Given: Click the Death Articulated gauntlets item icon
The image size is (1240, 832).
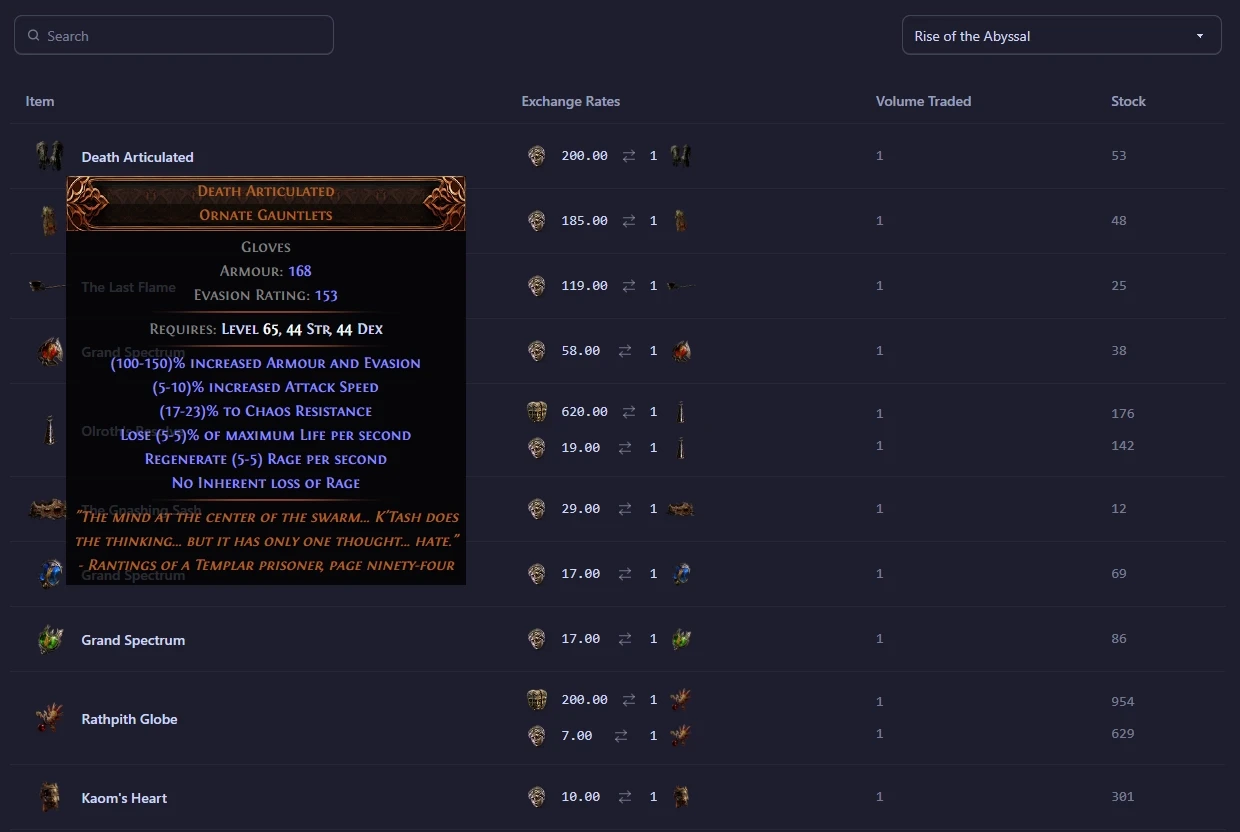Looking at the screenshot, I should [x=50, y=156].
